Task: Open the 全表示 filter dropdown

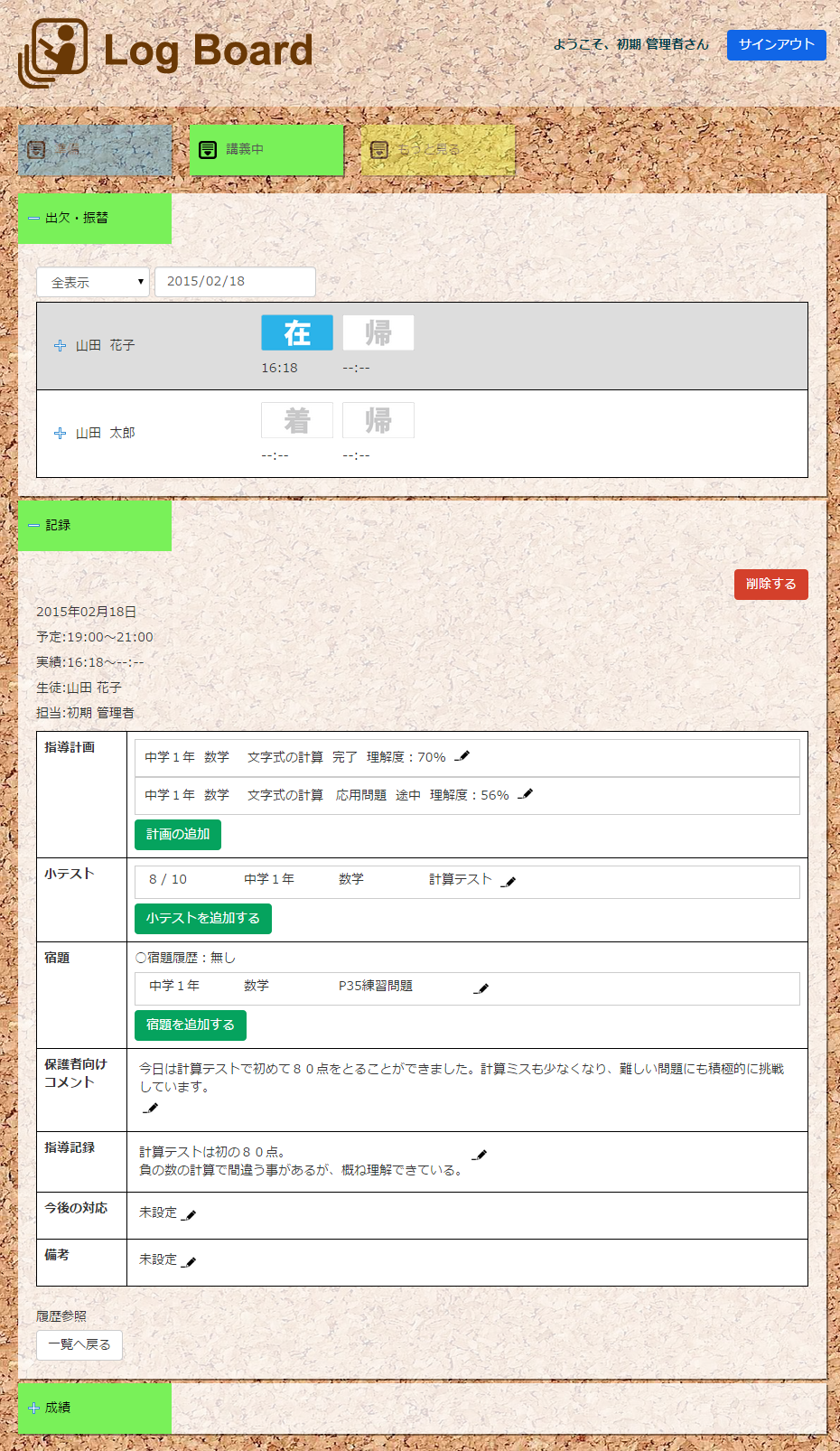Action: (x=92, y=282)
